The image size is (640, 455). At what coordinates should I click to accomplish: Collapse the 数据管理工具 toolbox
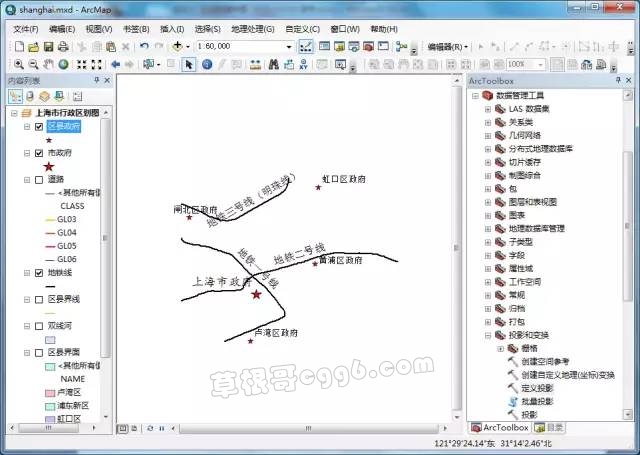(475, 96)
